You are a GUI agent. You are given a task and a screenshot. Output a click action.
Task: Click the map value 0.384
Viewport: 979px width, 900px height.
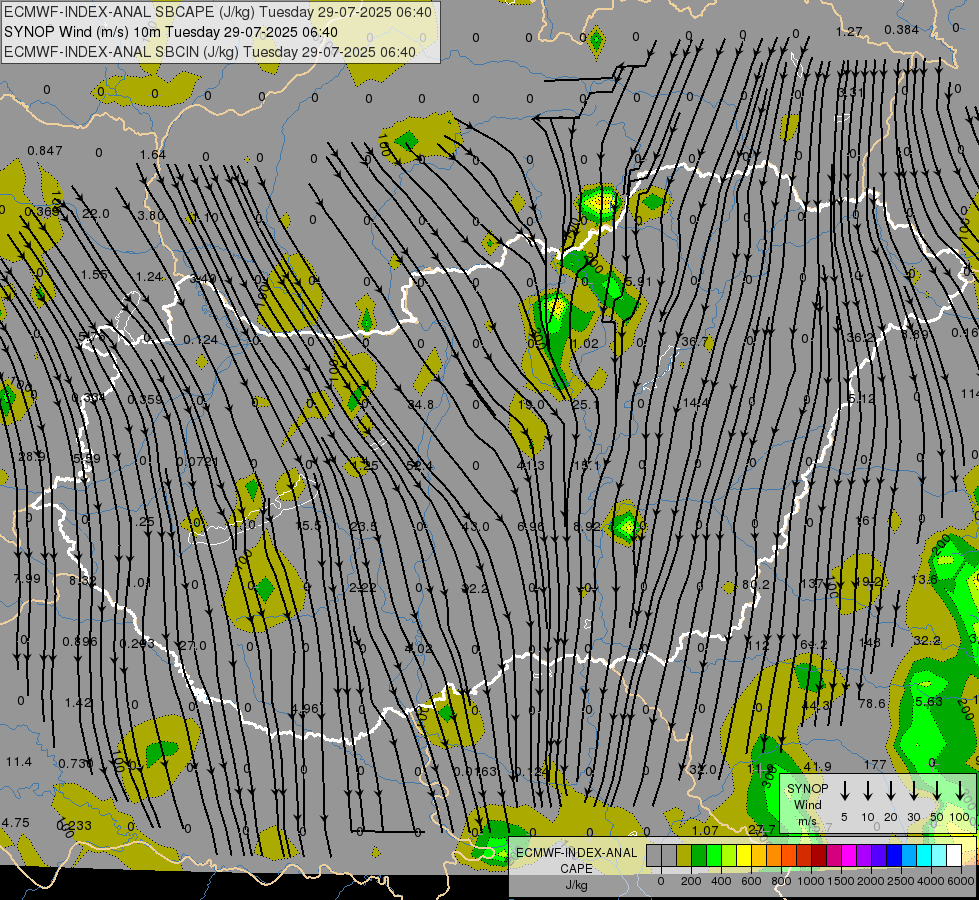point(902,29)
